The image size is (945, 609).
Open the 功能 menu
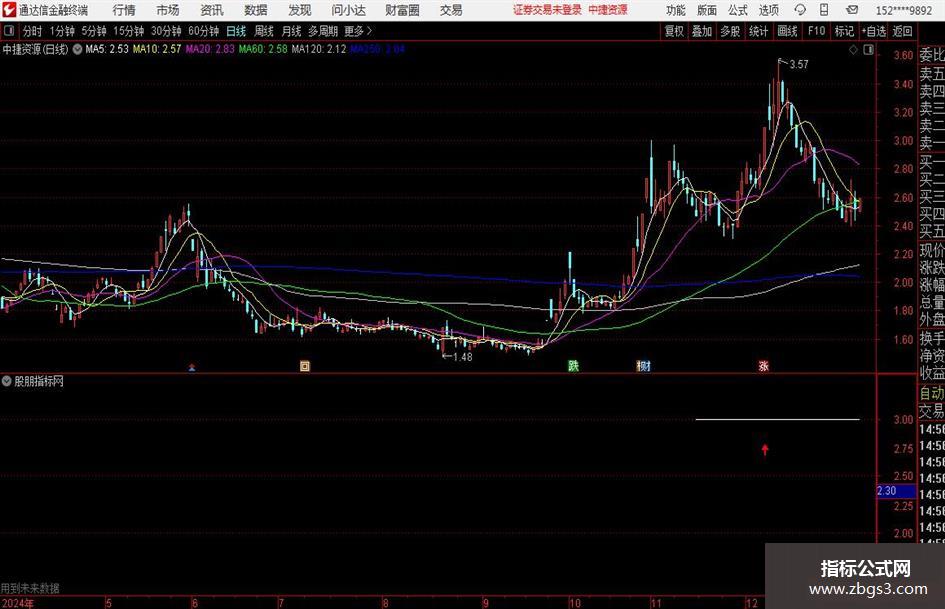[x=676, y=10]
